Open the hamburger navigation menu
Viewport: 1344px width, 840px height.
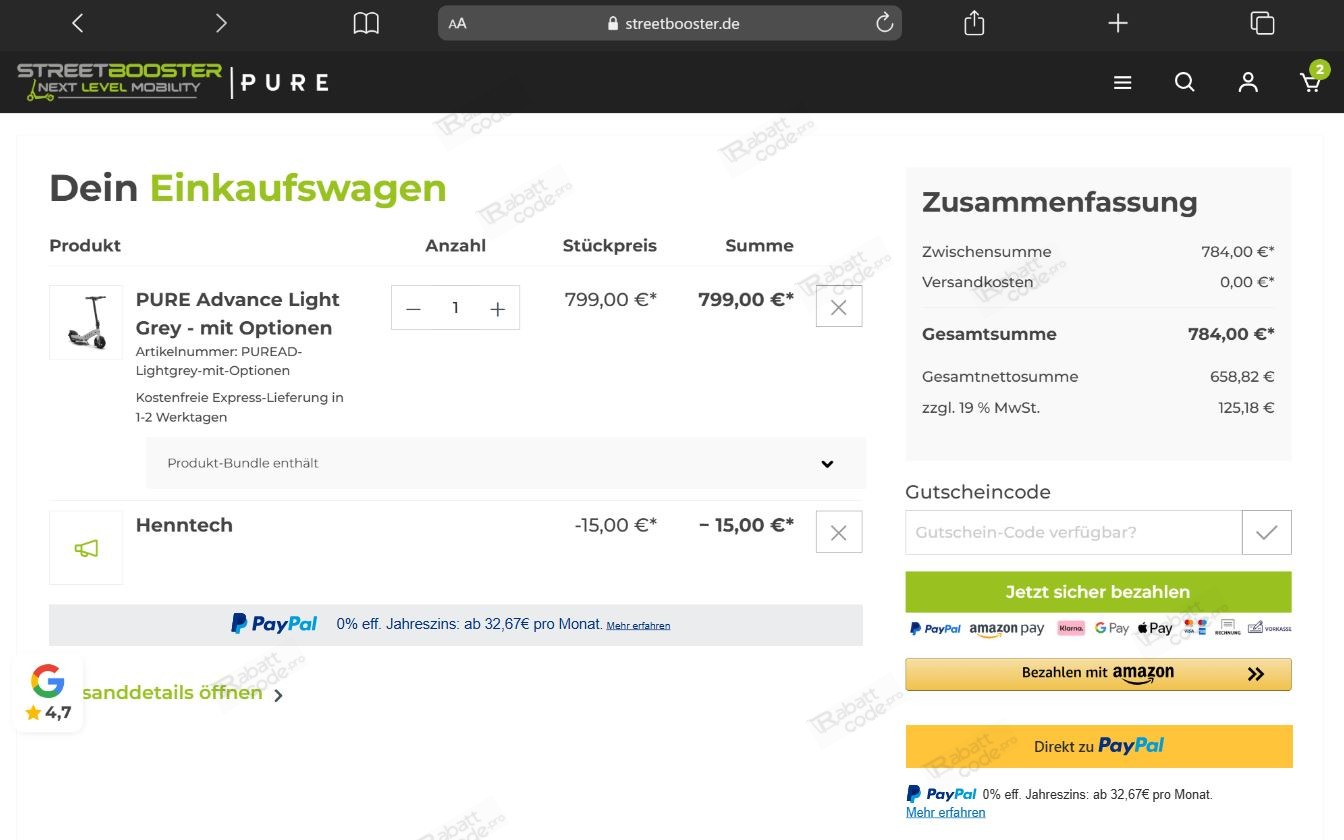click(1122, 83)
